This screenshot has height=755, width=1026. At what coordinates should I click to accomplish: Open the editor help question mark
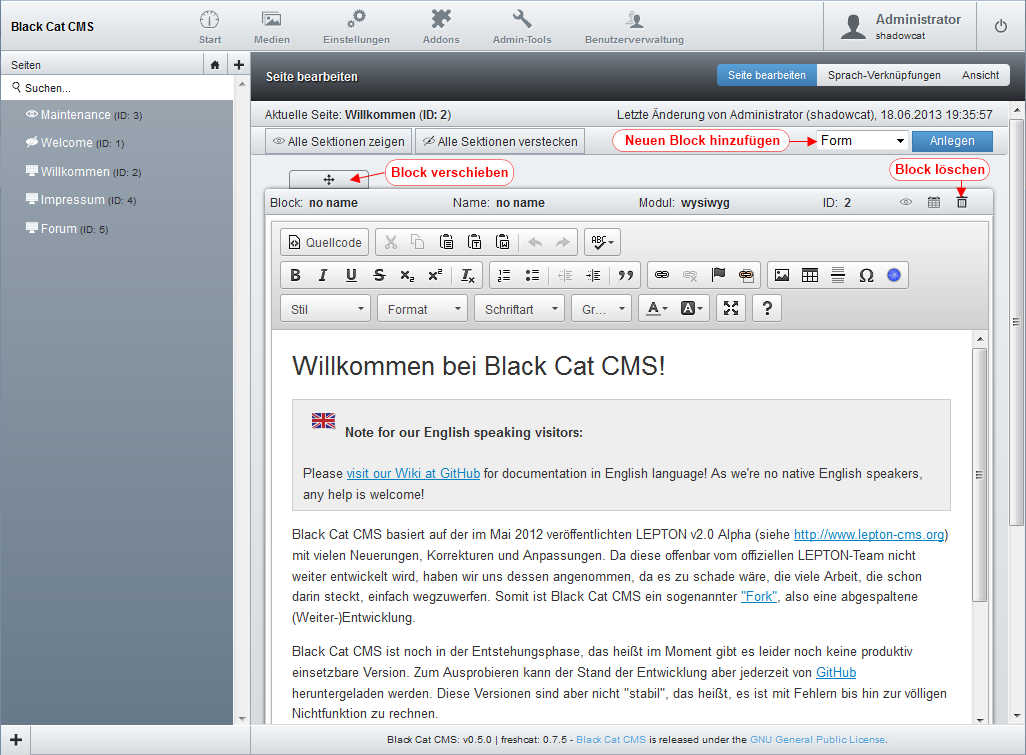pyautogui.click(x=767, y=308)
